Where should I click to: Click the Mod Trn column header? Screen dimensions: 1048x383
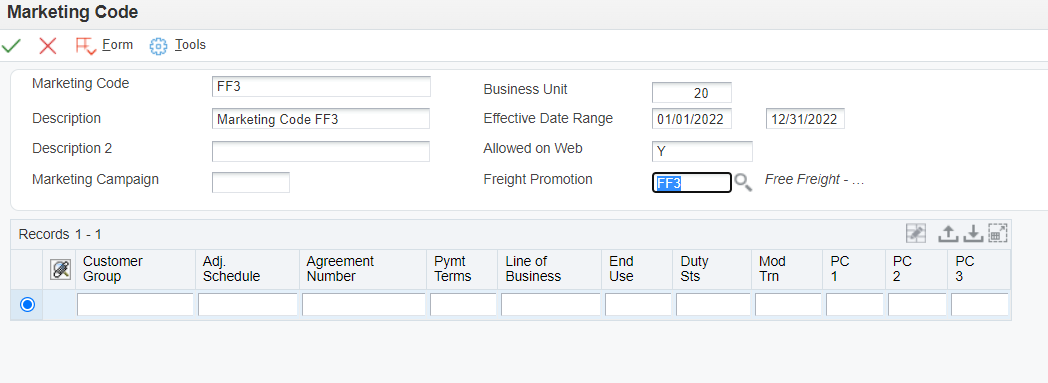click(x=787, y=269)
